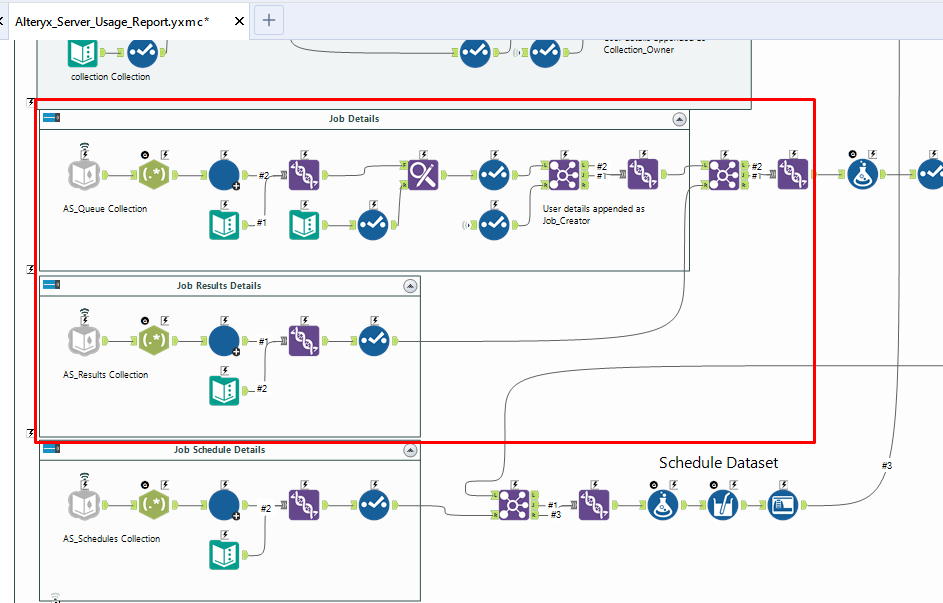Collapse the Job Details container

point(679,119)
